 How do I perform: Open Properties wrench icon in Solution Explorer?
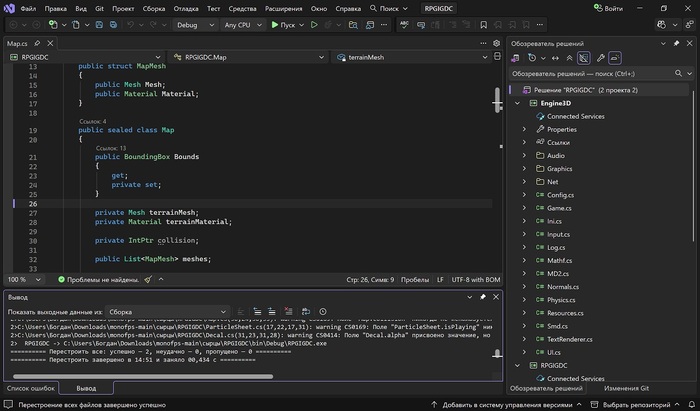(x=600, y=58)
